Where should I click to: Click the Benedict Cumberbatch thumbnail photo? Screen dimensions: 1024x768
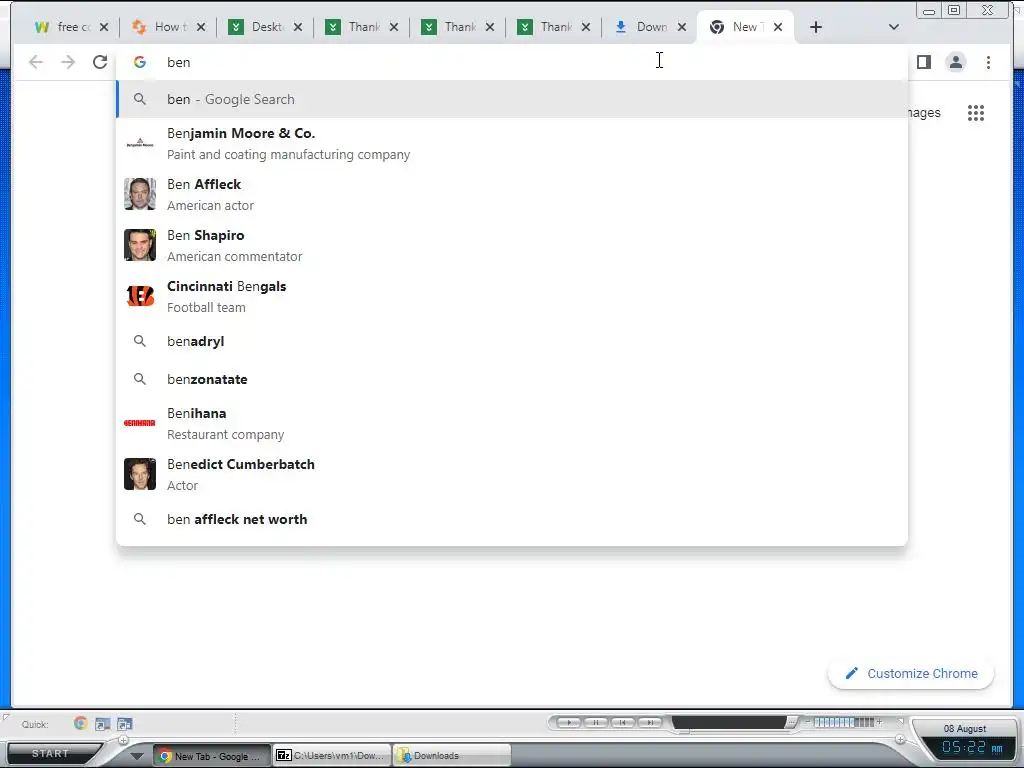140,474
